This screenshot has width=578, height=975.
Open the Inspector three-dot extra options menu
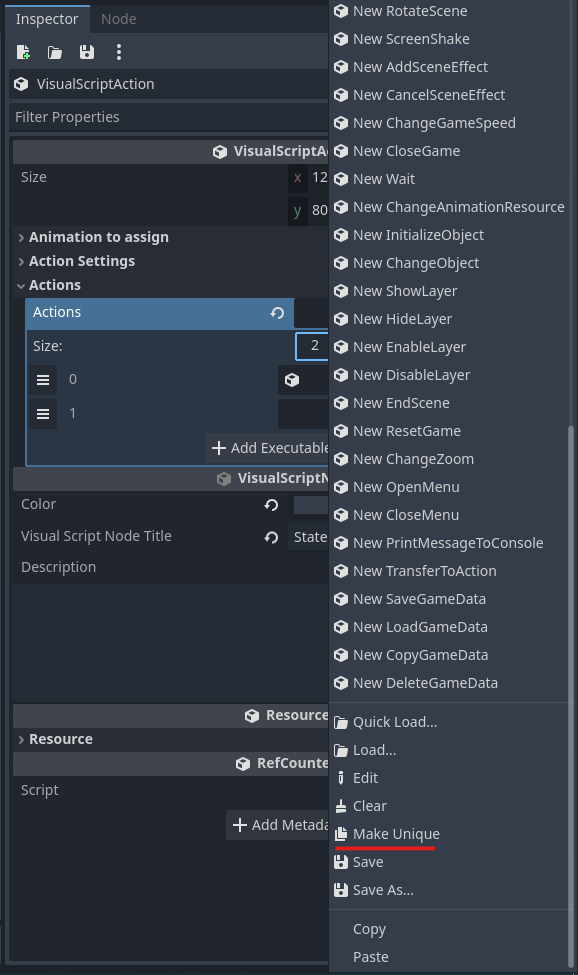click(x=119, y=52)
